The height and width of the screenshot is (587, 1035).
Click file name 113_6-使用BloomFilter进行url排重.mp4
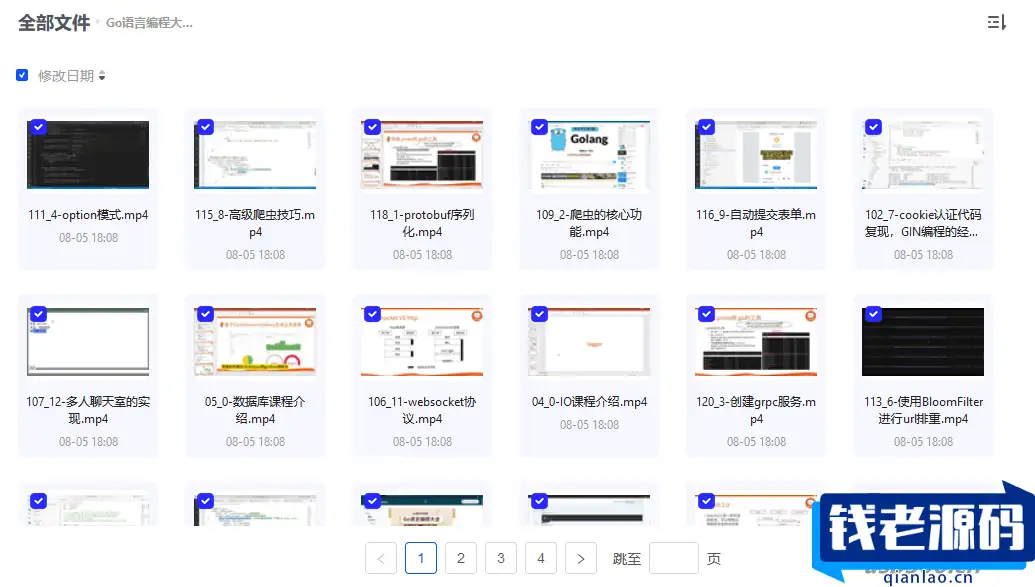923,410
